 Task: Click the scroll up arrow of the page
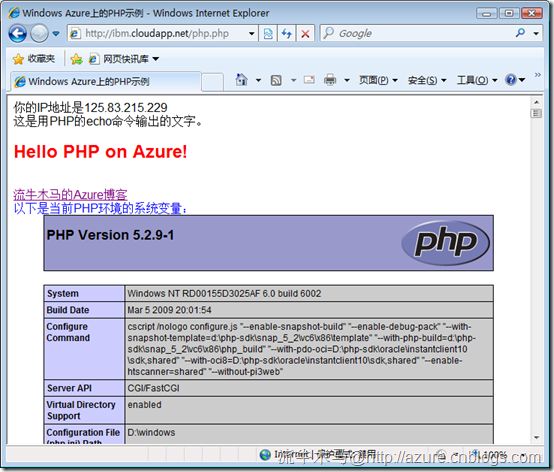(536, 102)
